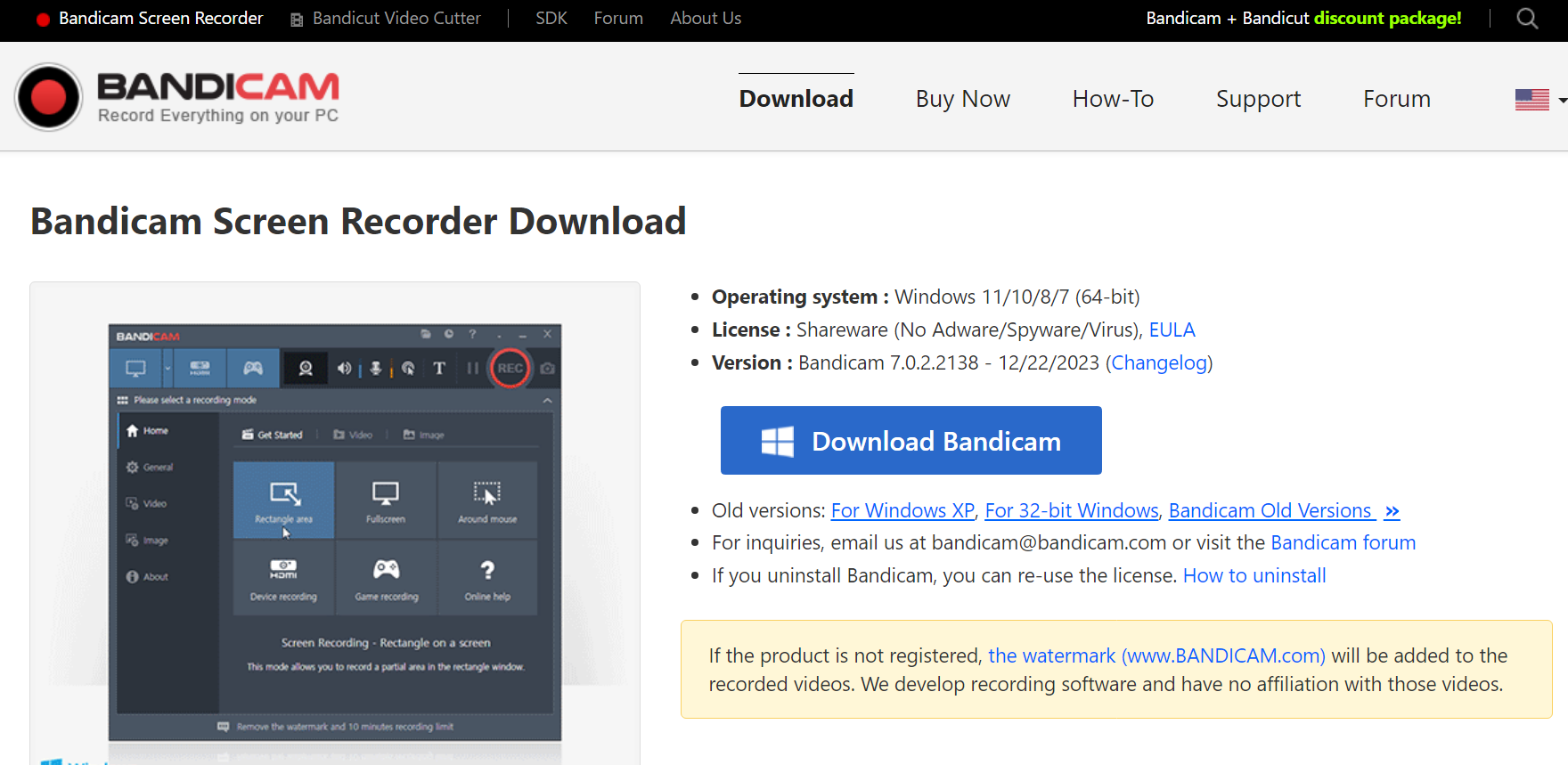This screenshot has width=1568, height=765.
Task: Click Rectangle area tile in app preview
Action: pyautogui.click(x=284, y=500)
